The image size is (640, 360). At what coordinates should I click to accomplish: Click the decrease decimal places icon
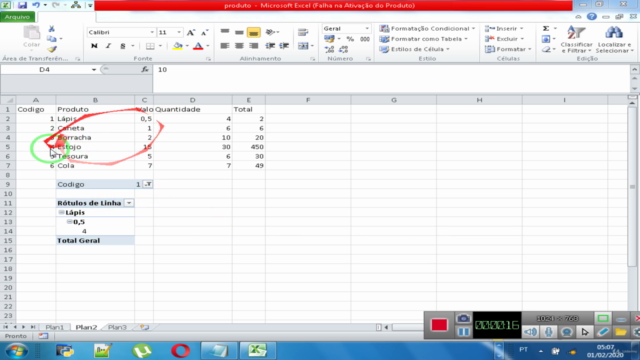coord(344,49)
